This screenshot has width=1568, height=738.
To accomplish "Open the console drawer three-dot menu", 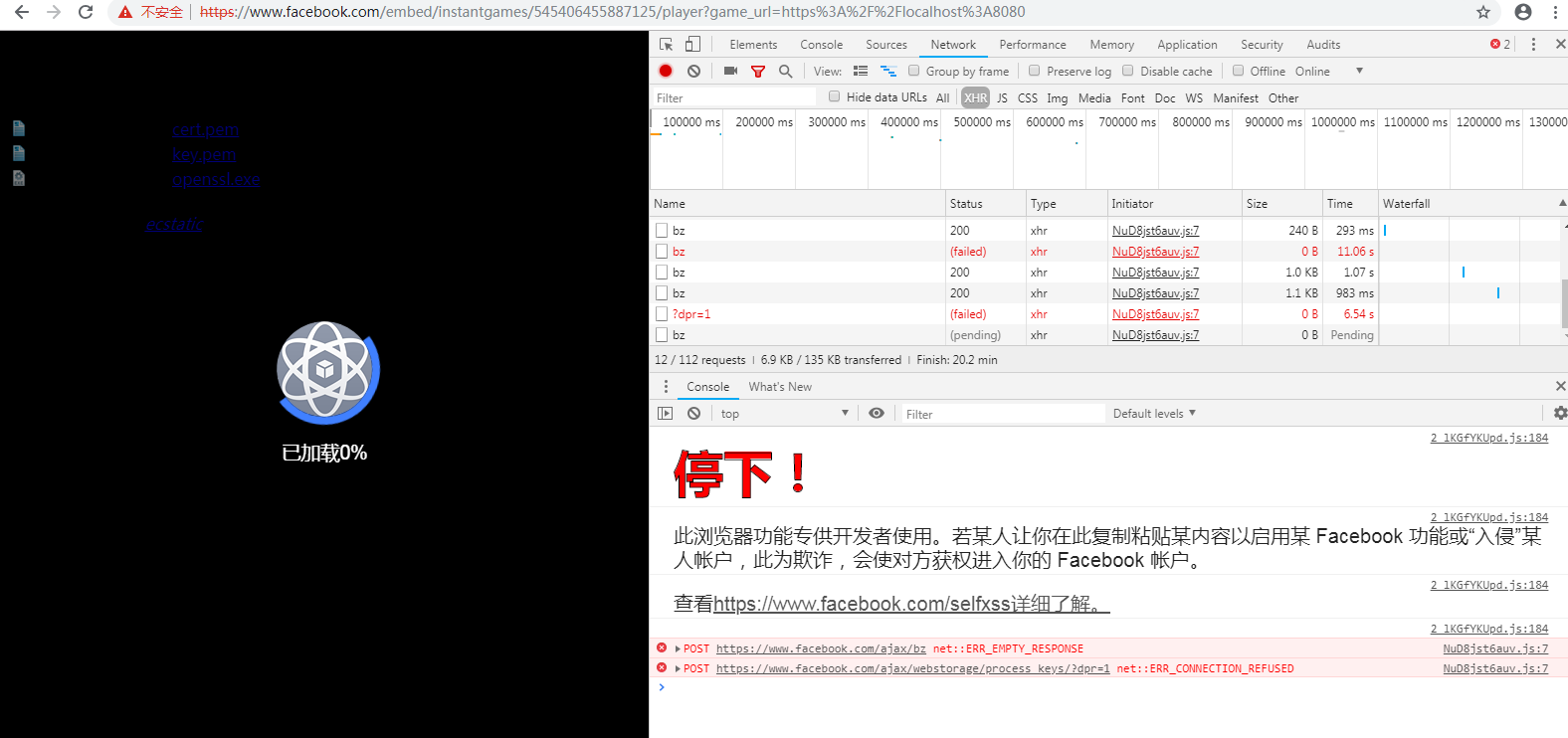I will tap(666, 386).
